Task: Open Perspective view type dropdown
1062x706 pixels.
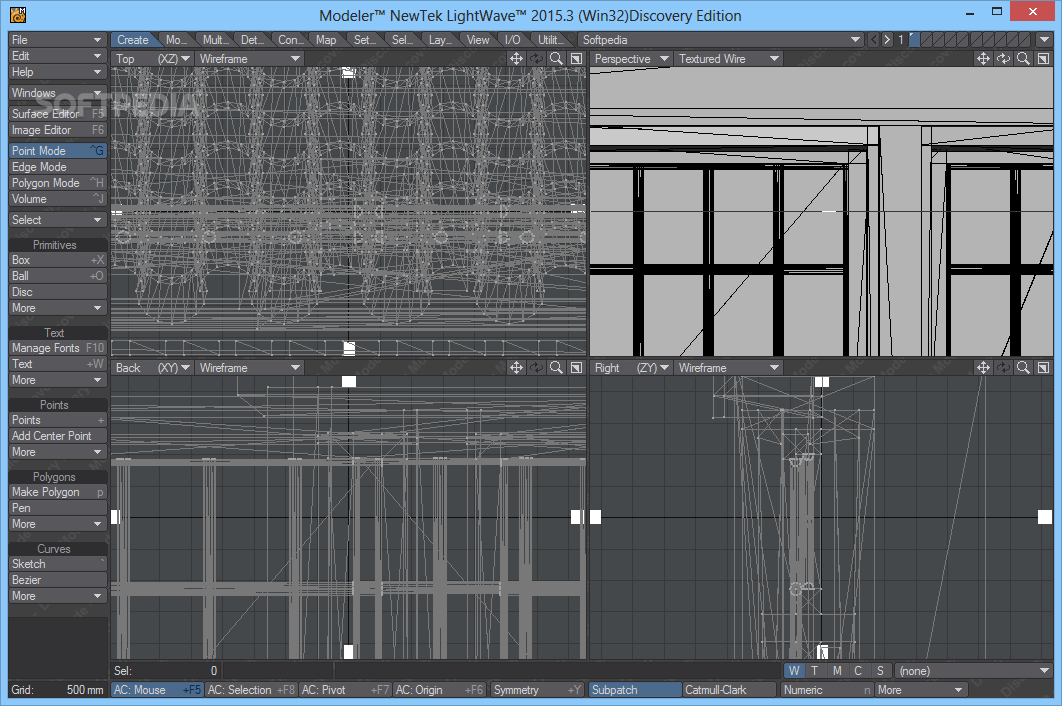Action: click(x=631, y=59)
